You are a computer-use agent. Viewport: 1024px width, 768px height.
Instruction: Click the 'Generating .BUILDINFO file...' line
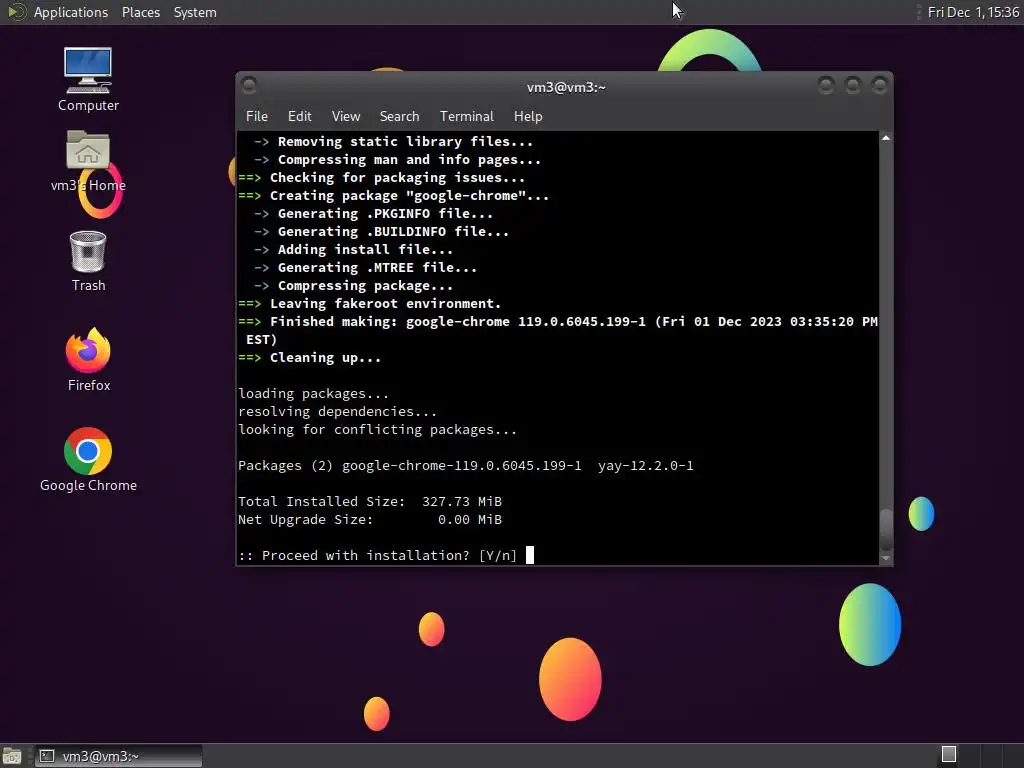[x=381, y=232]
